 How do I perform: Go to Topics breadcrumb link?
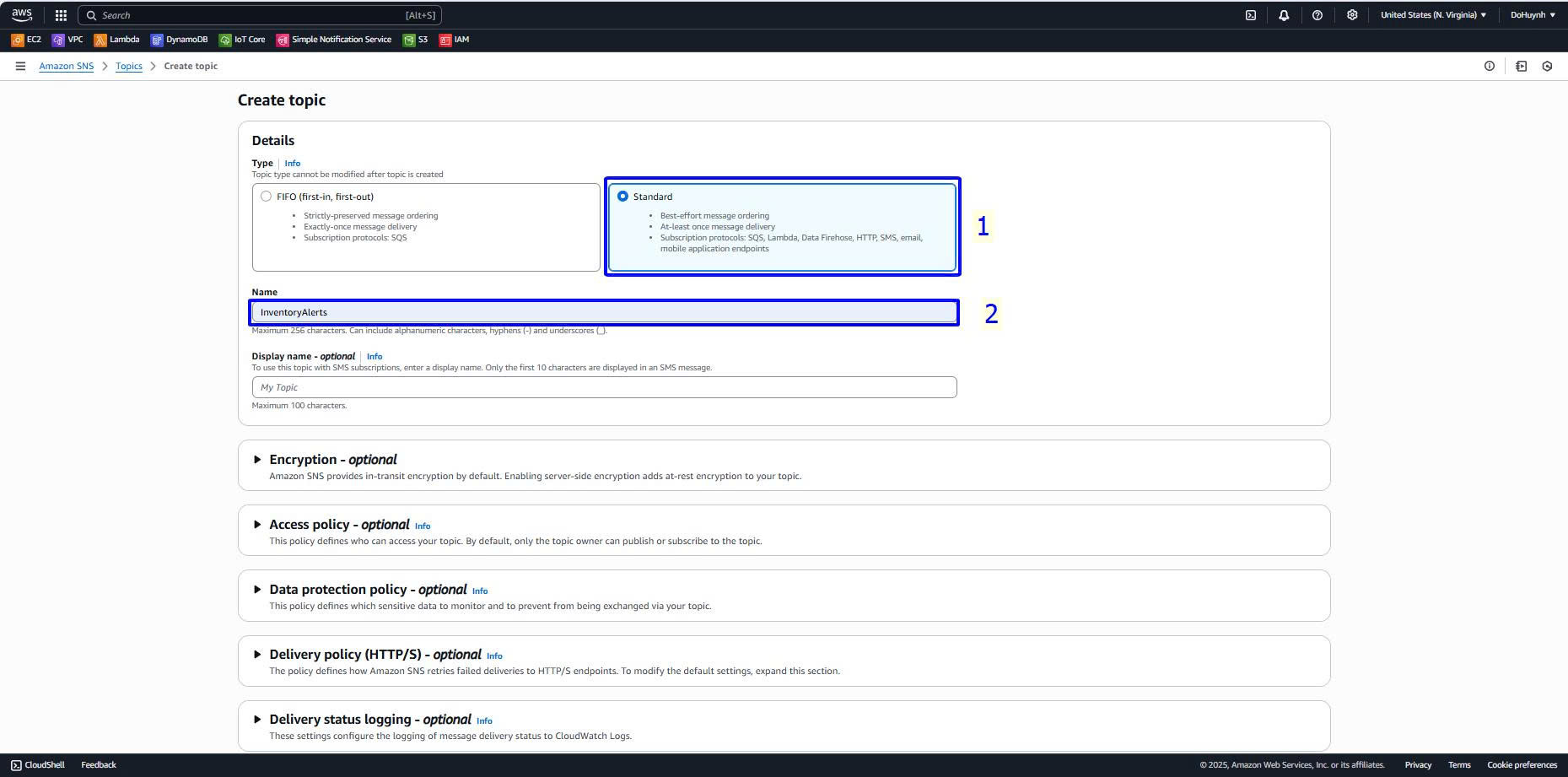(128, 66)
